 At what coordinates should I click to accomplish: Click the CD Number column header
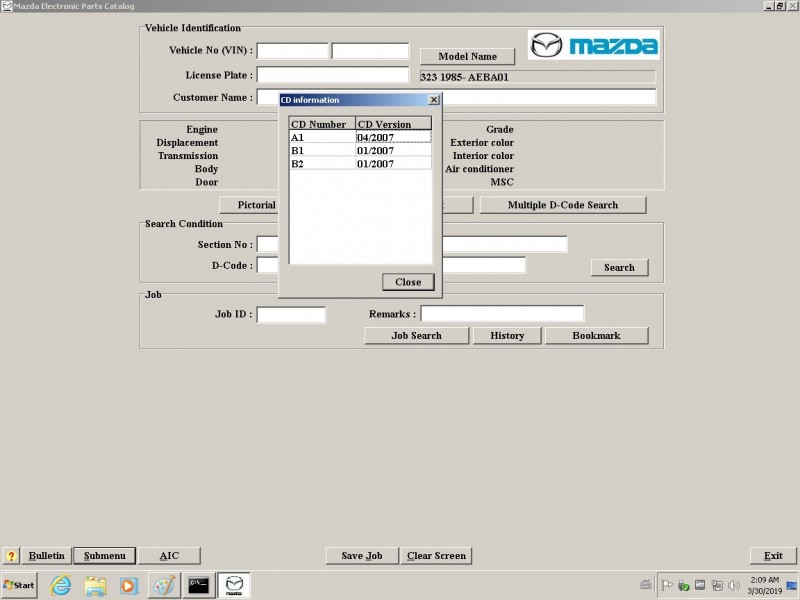[322, 124]
